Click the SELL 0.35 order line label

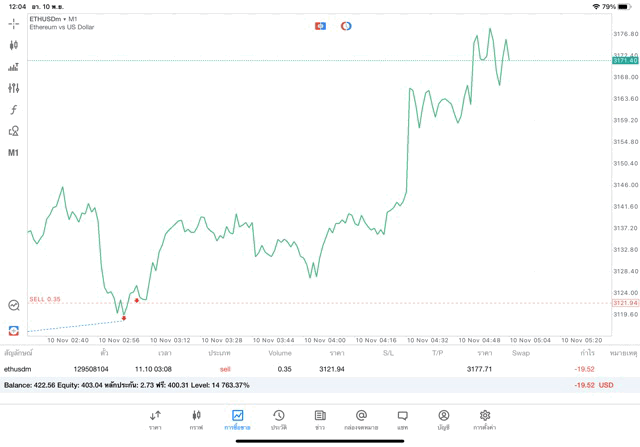(45, 299)
